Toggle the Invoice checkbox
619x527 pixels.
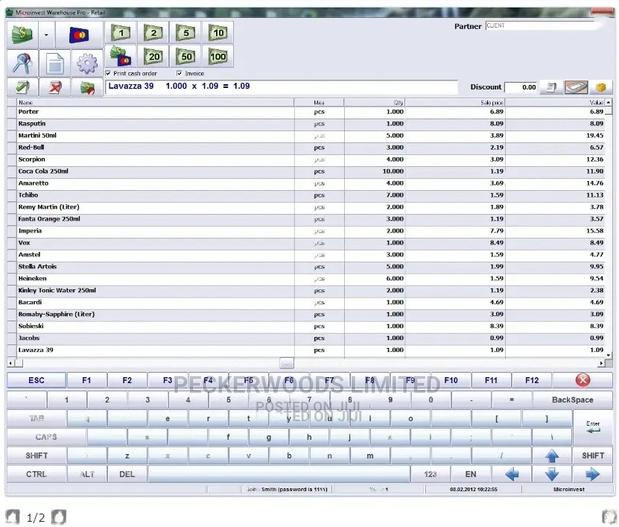click(179, 73)
